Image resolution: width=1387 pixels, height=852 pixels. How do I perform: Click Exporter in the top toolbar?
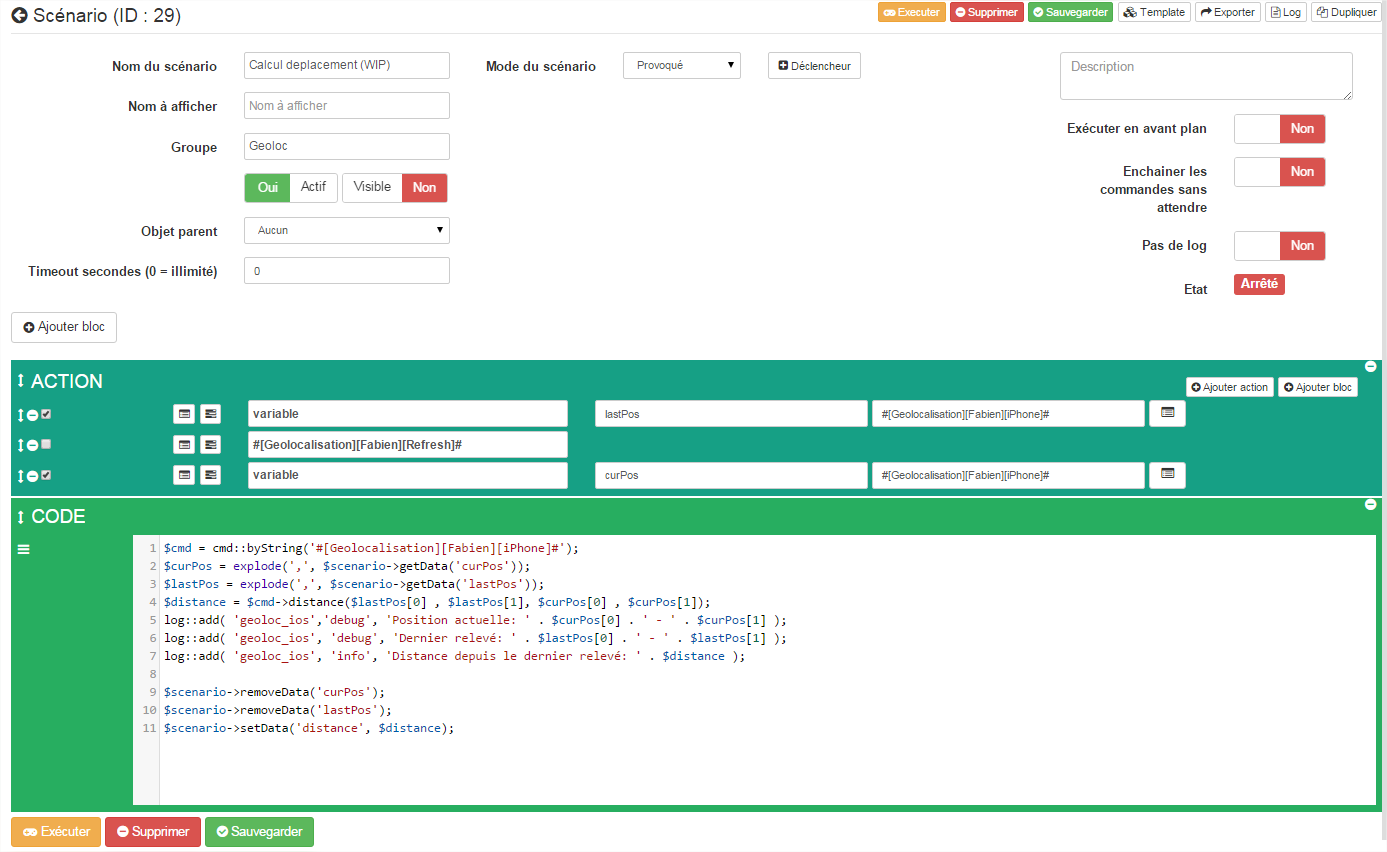tap(1227, 13)
